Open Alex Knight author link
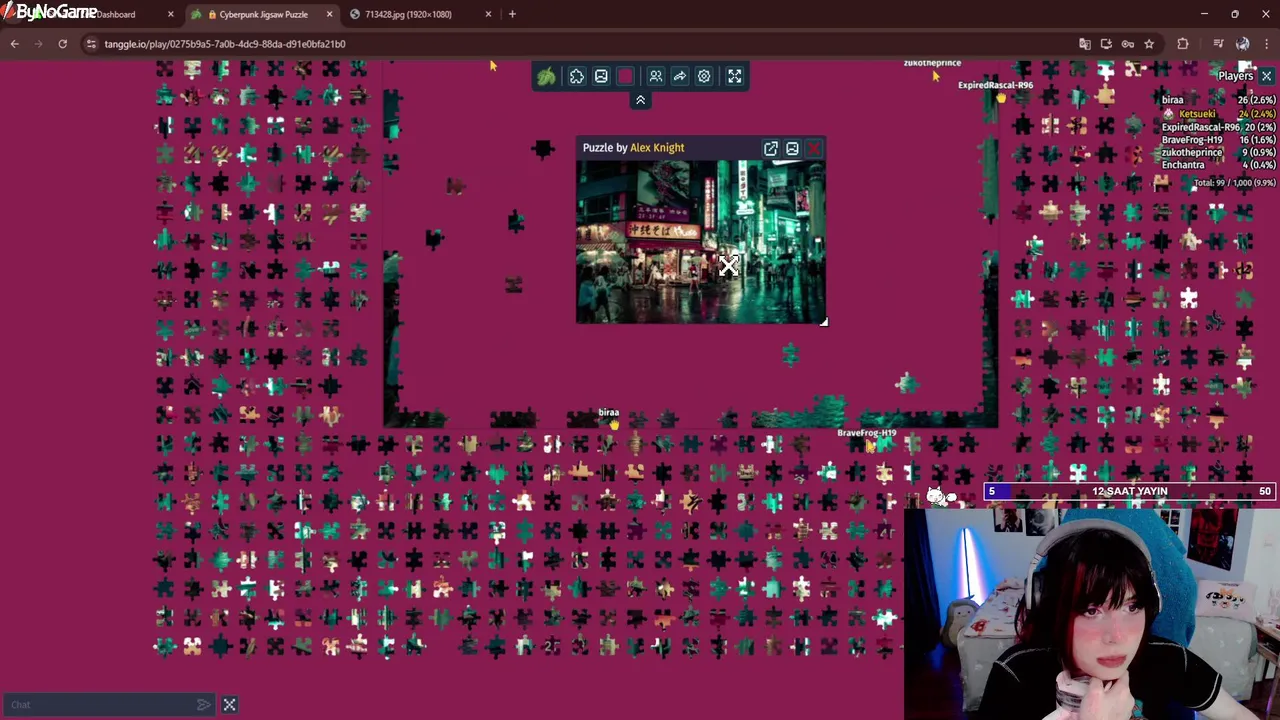 click(x=657, y=148)
